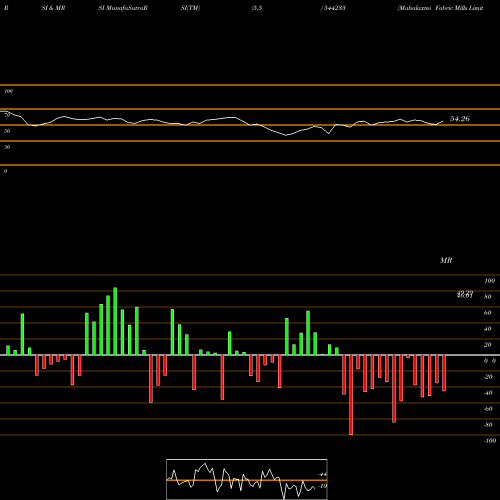Click the MR axis label -100
Viewport: 500px width, 500px height.
click(490, 441)
